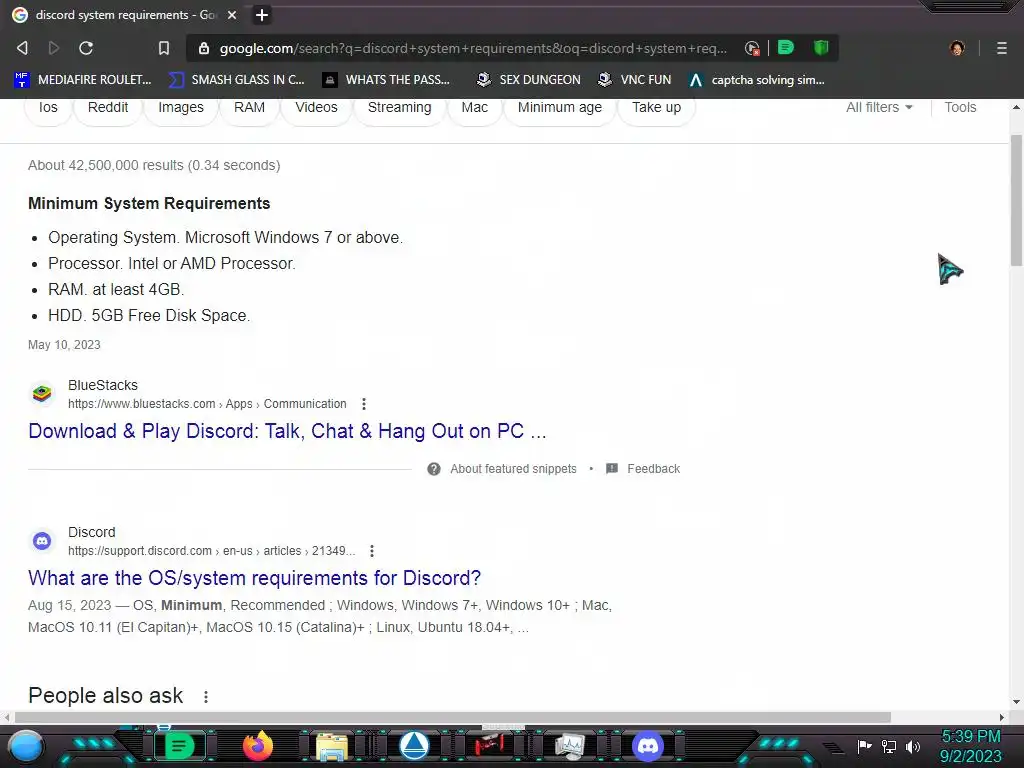Select the Take up filter chip
The height and width of the screenshot is (768, 1024).
(656, 108)
